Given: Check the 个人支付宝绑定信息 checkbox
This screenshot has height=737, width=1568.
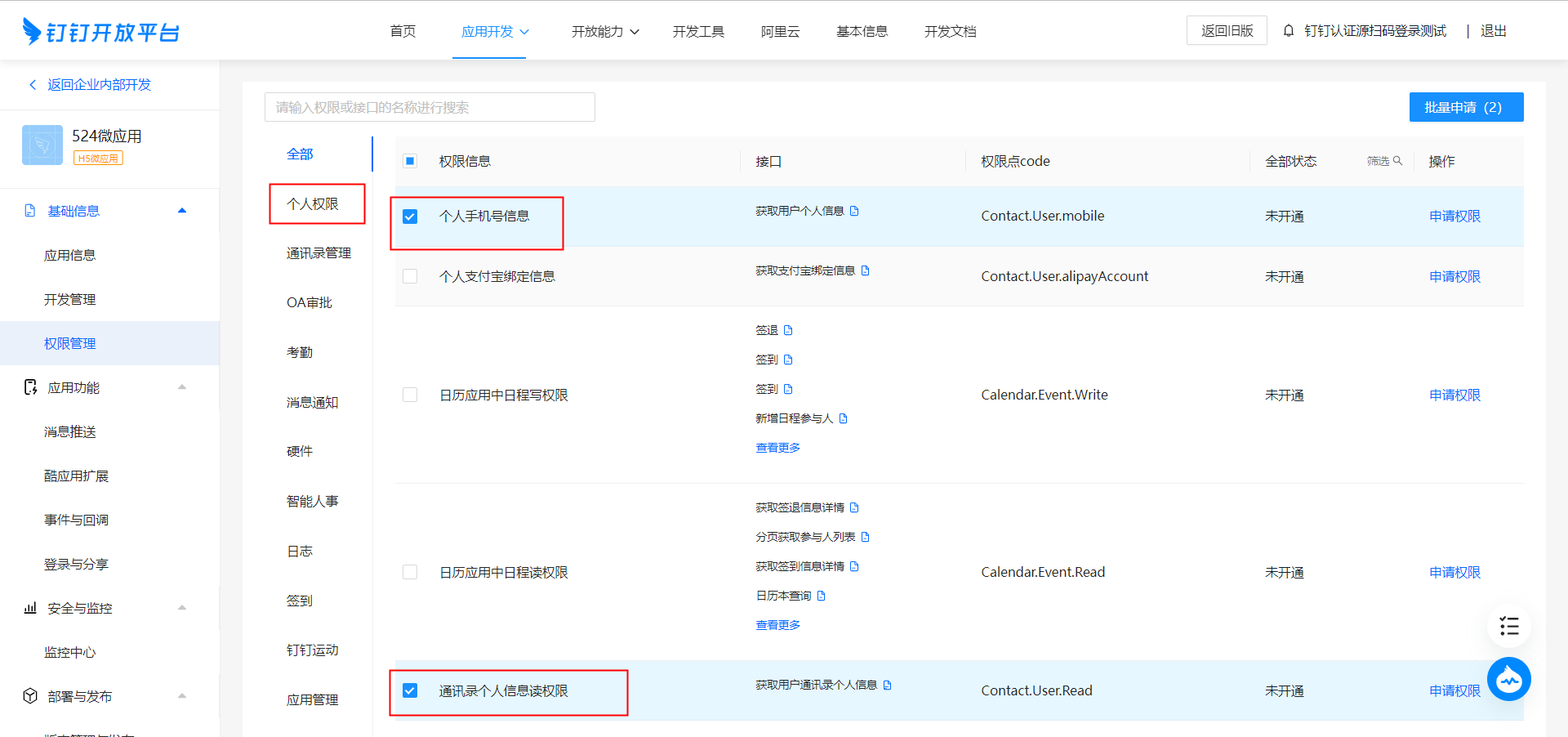Looking at the screenshot, I should coord(410,276).
